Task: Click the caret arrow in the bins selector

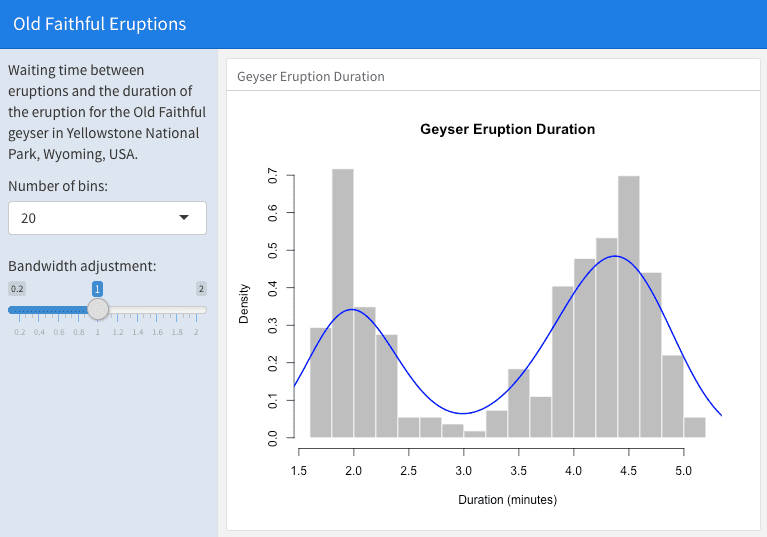Action: 184,218
